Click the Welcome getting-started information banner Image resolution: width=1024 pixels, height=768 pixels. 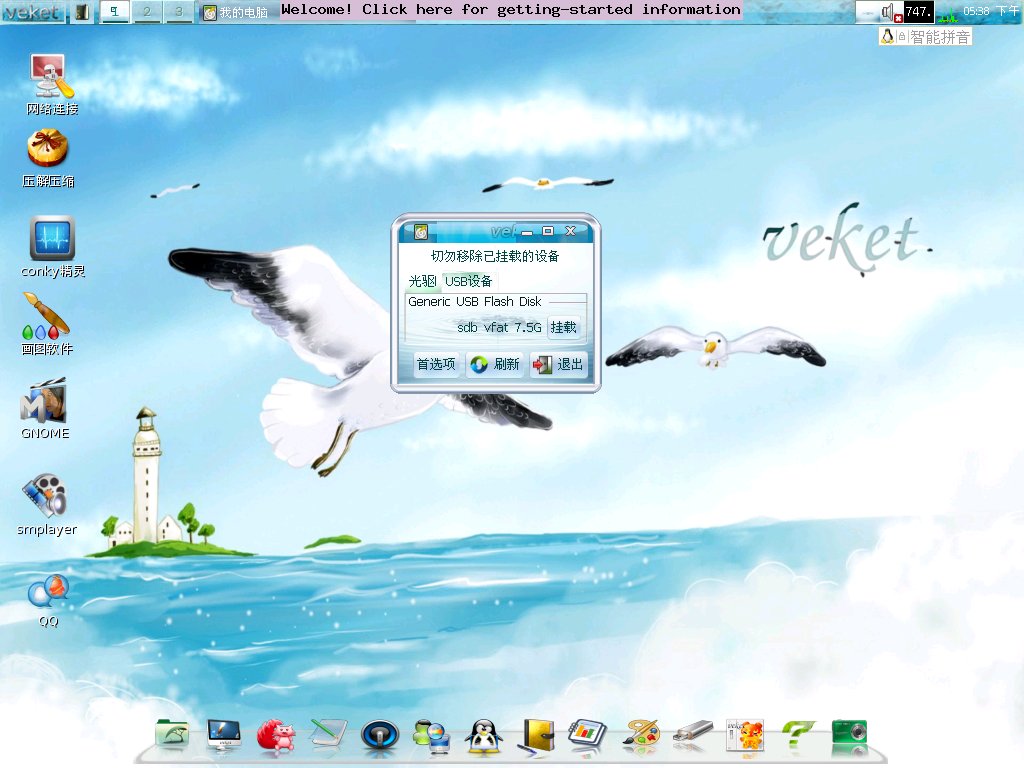(x=511, y=10)
